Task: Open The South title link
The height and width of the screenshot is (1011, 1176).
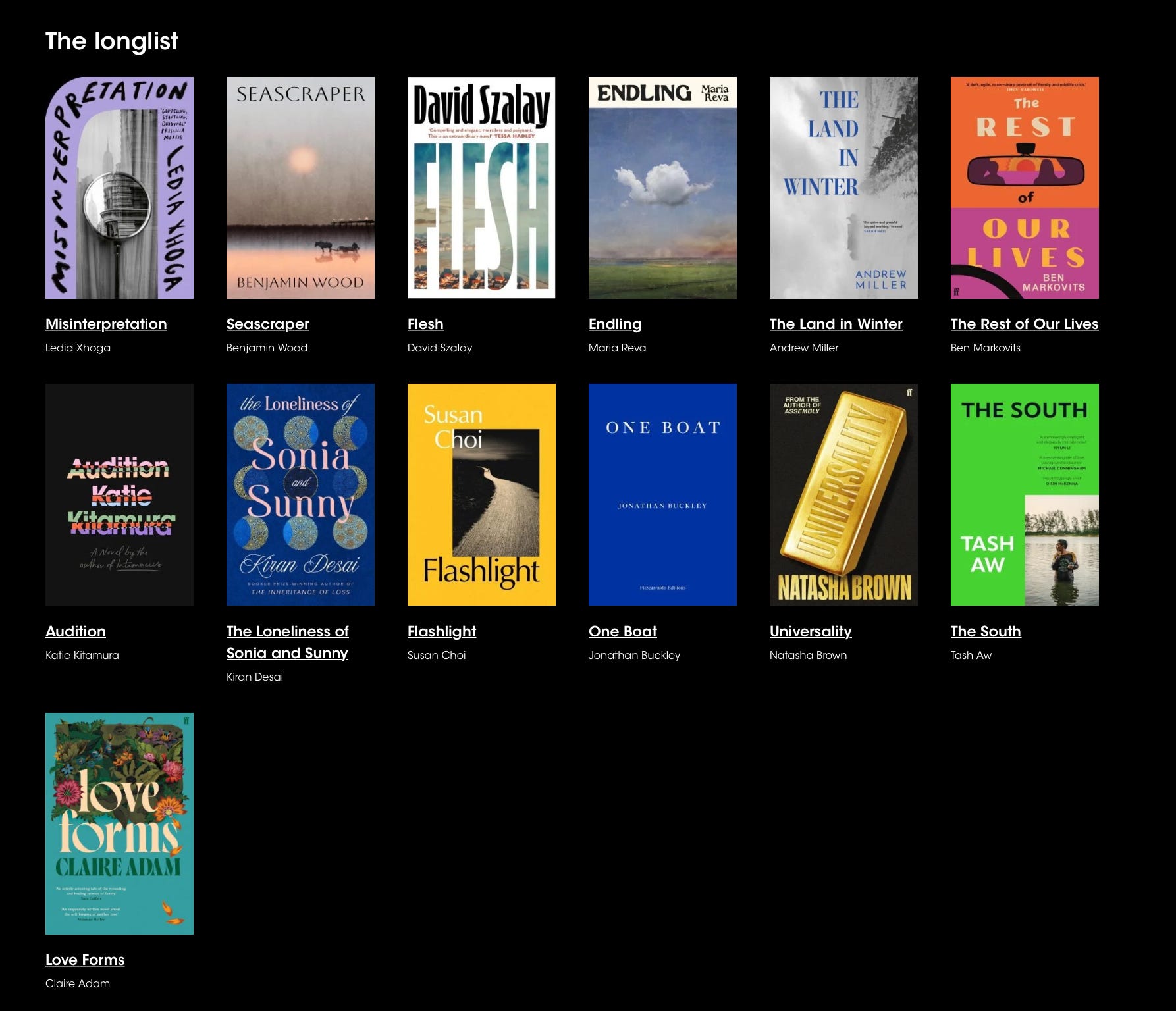Action: pyautogui.click(x=986, y=631)
